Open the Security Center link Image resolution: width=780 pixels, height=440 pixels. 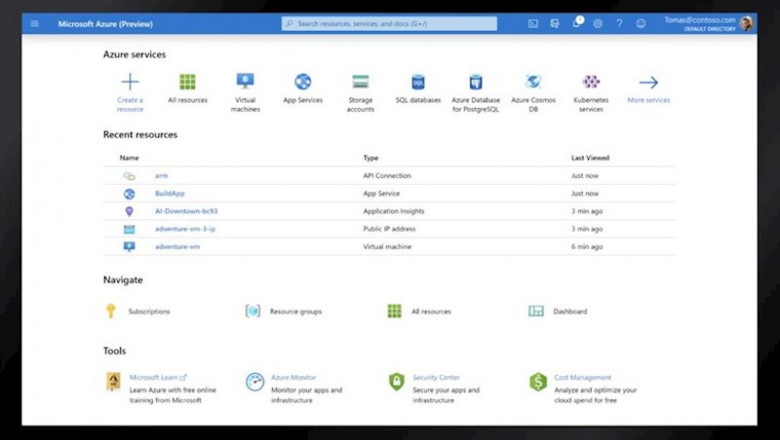[x=436, y=377]
